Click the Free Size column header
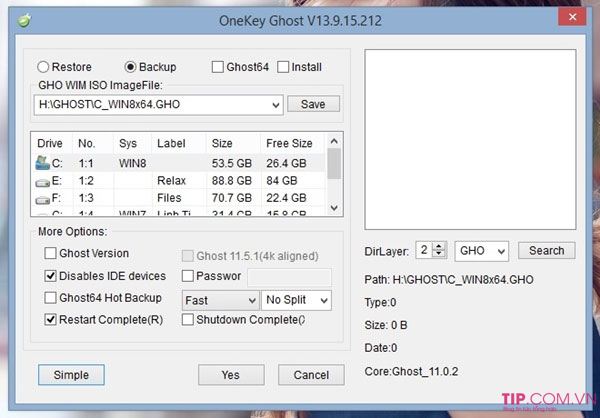 289,144
